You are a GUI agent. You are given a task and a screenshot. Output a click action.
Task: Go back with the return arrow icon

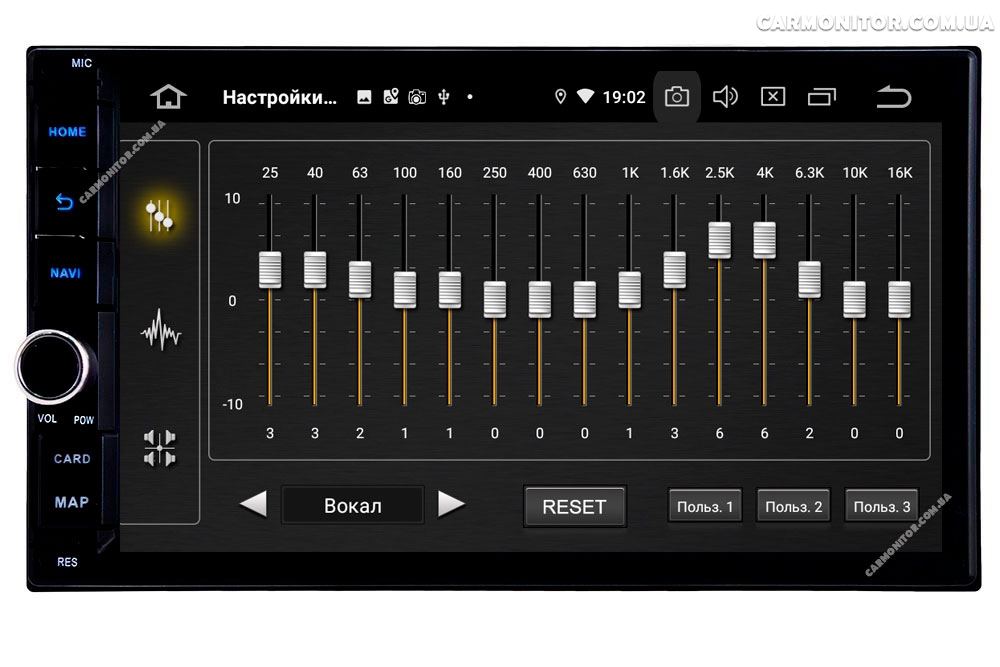point(893,97)
